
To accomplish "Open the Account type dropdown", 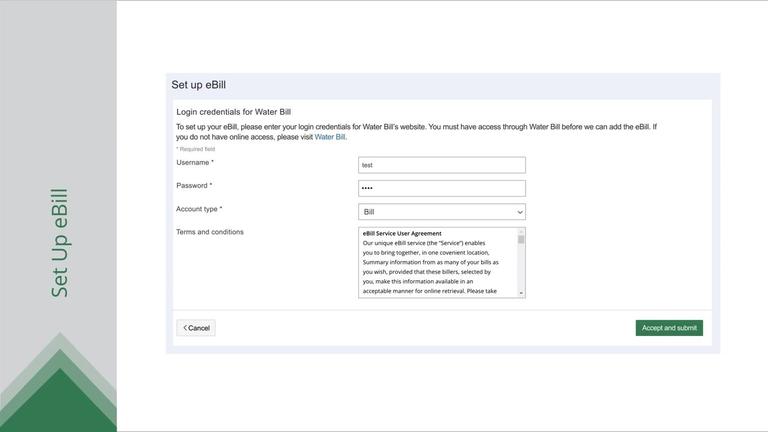I will tap(442, 212).
